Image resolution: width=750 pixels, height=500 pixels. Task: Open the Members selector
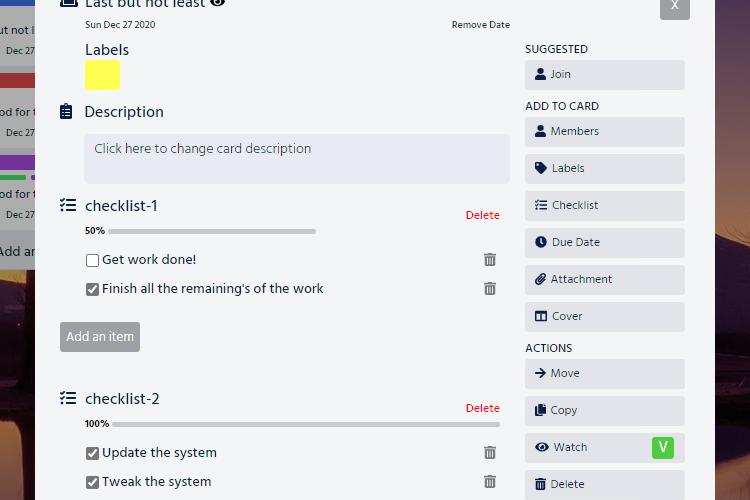604,131
